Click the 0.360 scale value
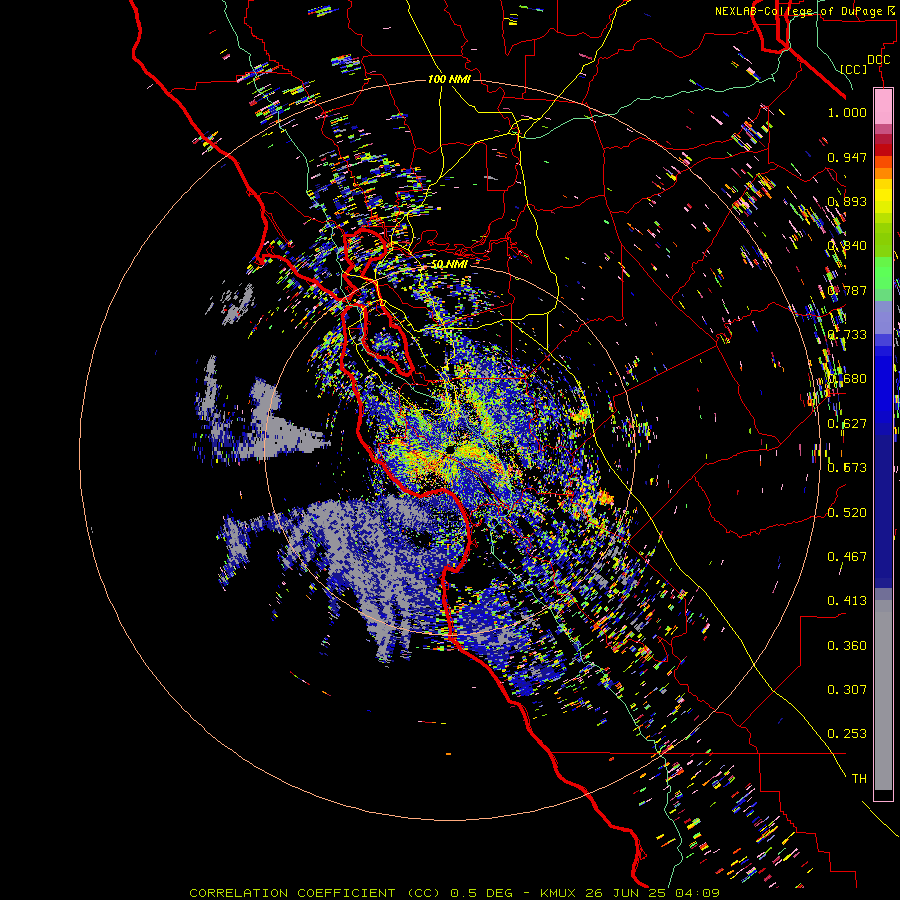This screenshot has width=900, height=900. click(847, 645)
